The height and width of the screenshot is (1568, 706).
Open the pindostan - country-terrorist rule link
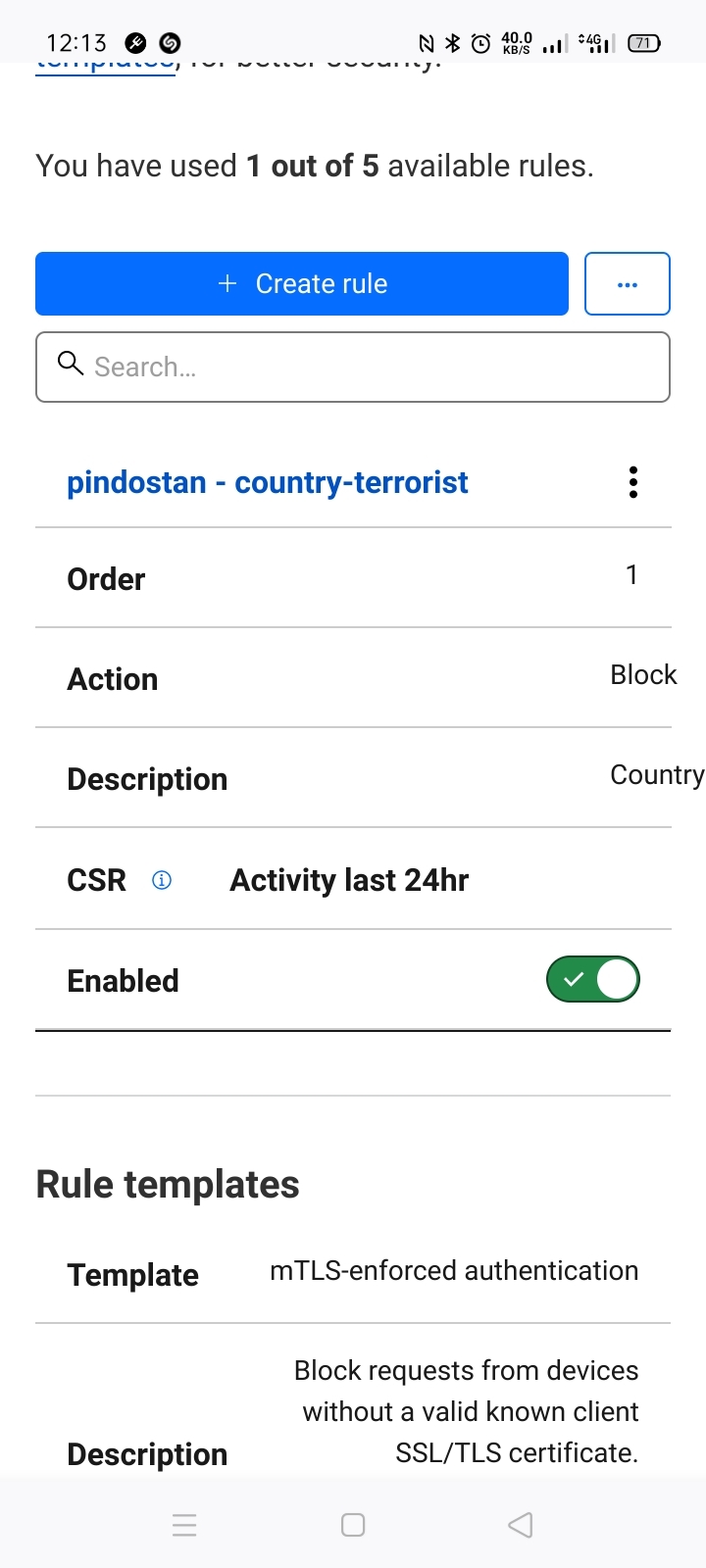267,482
